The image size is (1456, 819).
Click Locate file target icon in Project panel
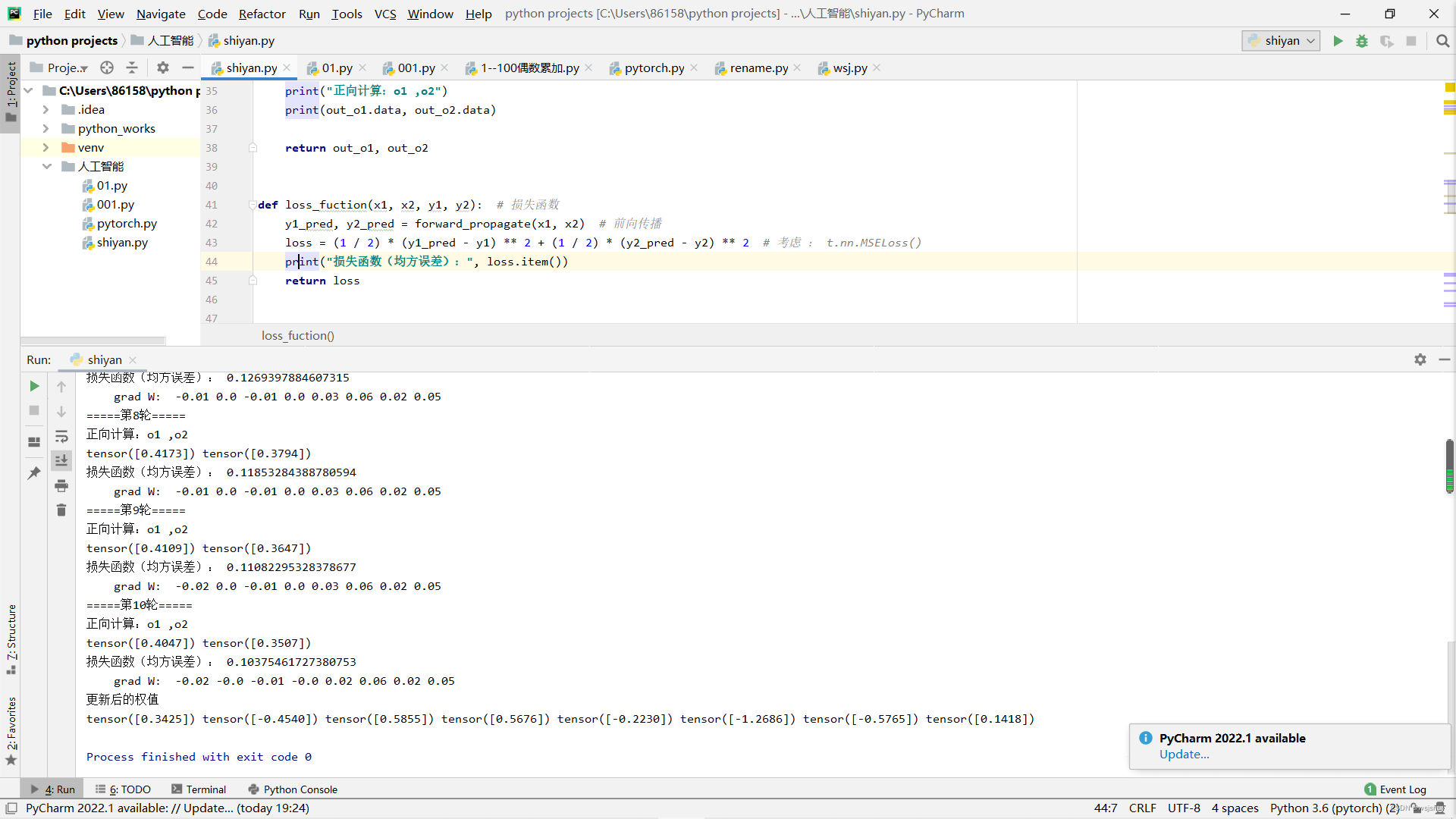coord(107,67)
